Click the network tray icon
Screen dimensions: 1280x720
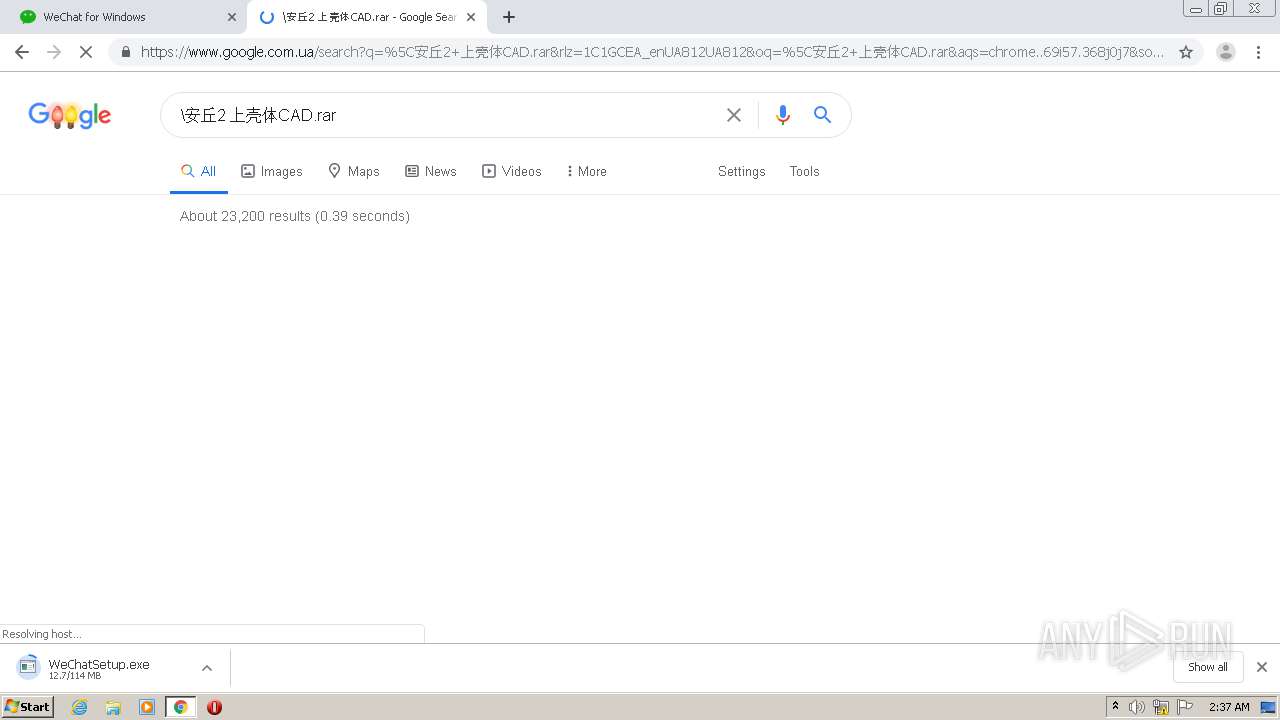point(1161,707)
